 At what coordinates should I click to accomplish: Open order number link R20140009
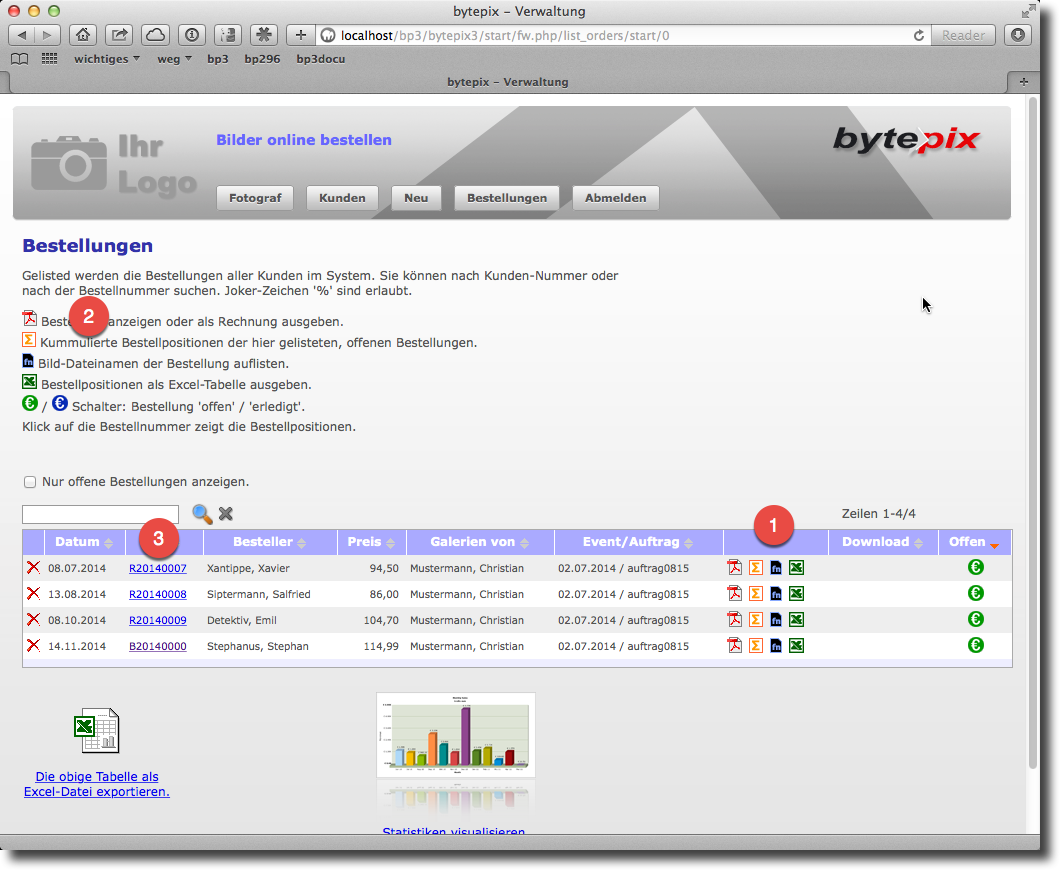pyautogui.click(x=158, y=620)
